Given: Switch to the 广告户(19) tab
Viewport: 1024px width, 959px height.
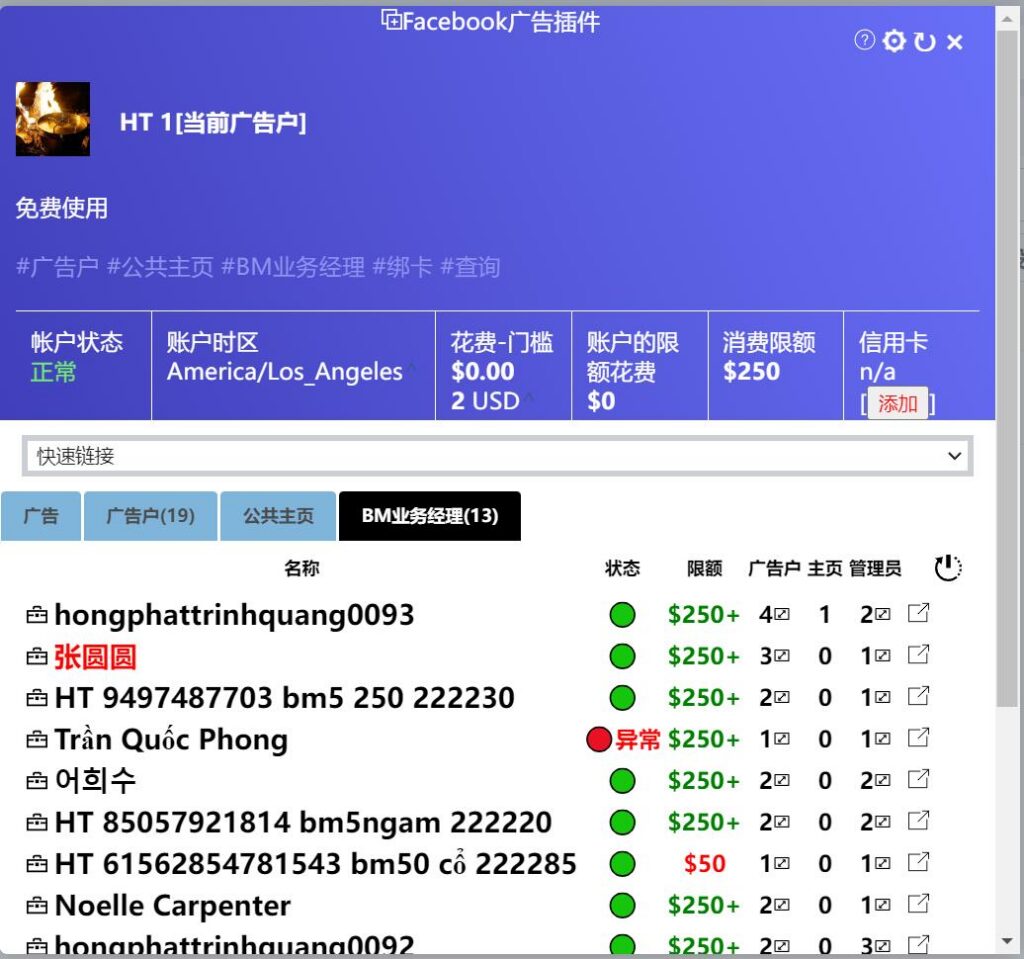Looking at the screenshot, I should (x=150, y=516).
